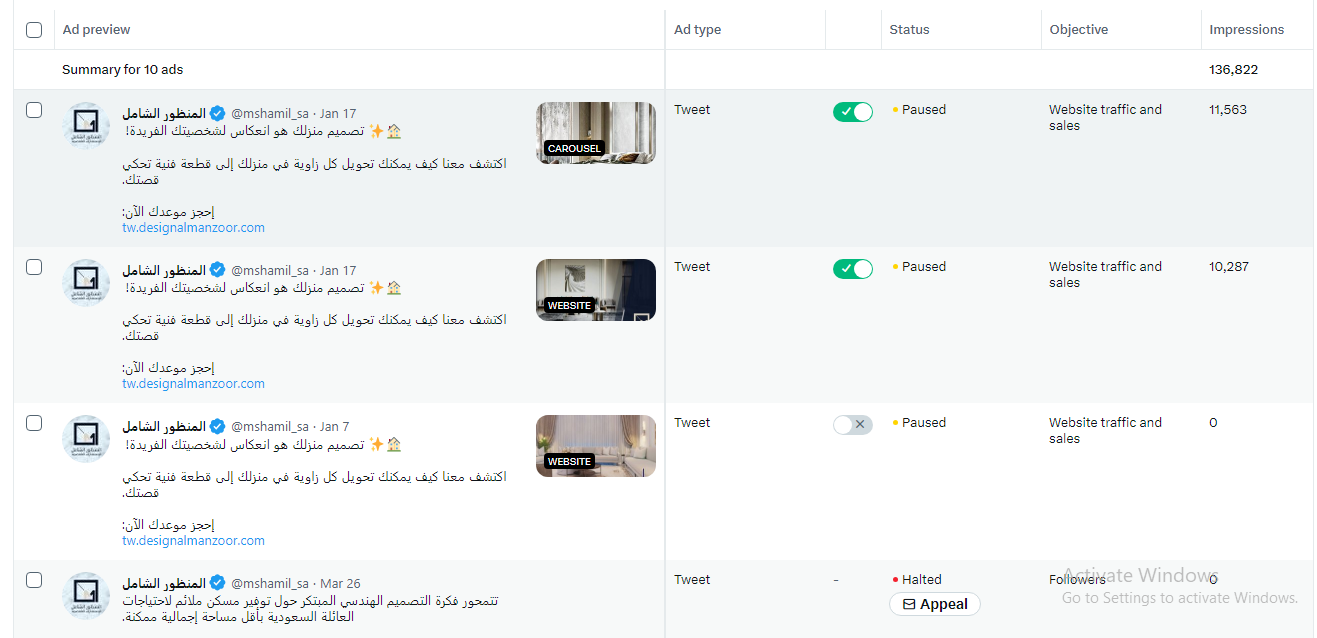Open tw.designalmanzoor.com link in first ad
Image resolution: width=1317 pixels, height=638 pixels.
194,227
